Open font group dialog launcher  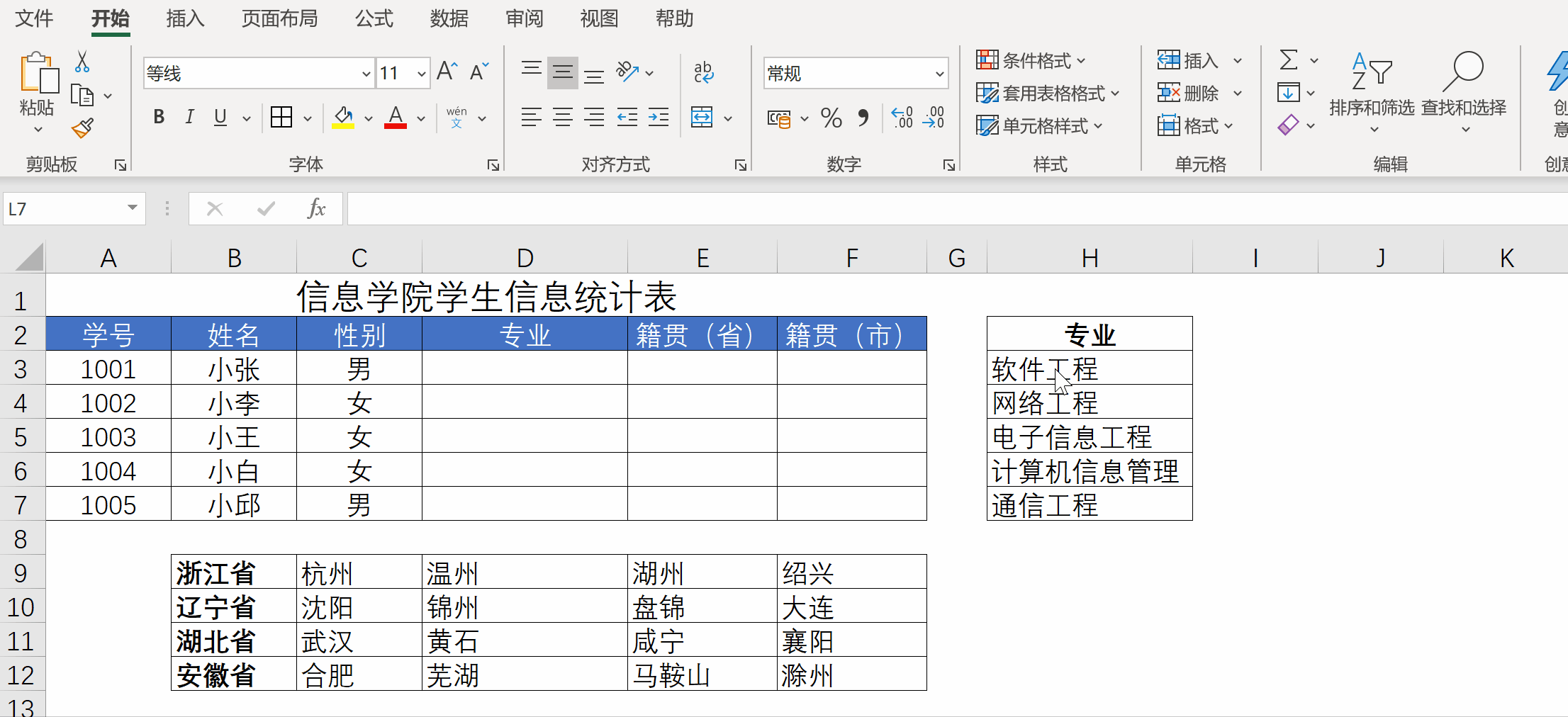493,165
